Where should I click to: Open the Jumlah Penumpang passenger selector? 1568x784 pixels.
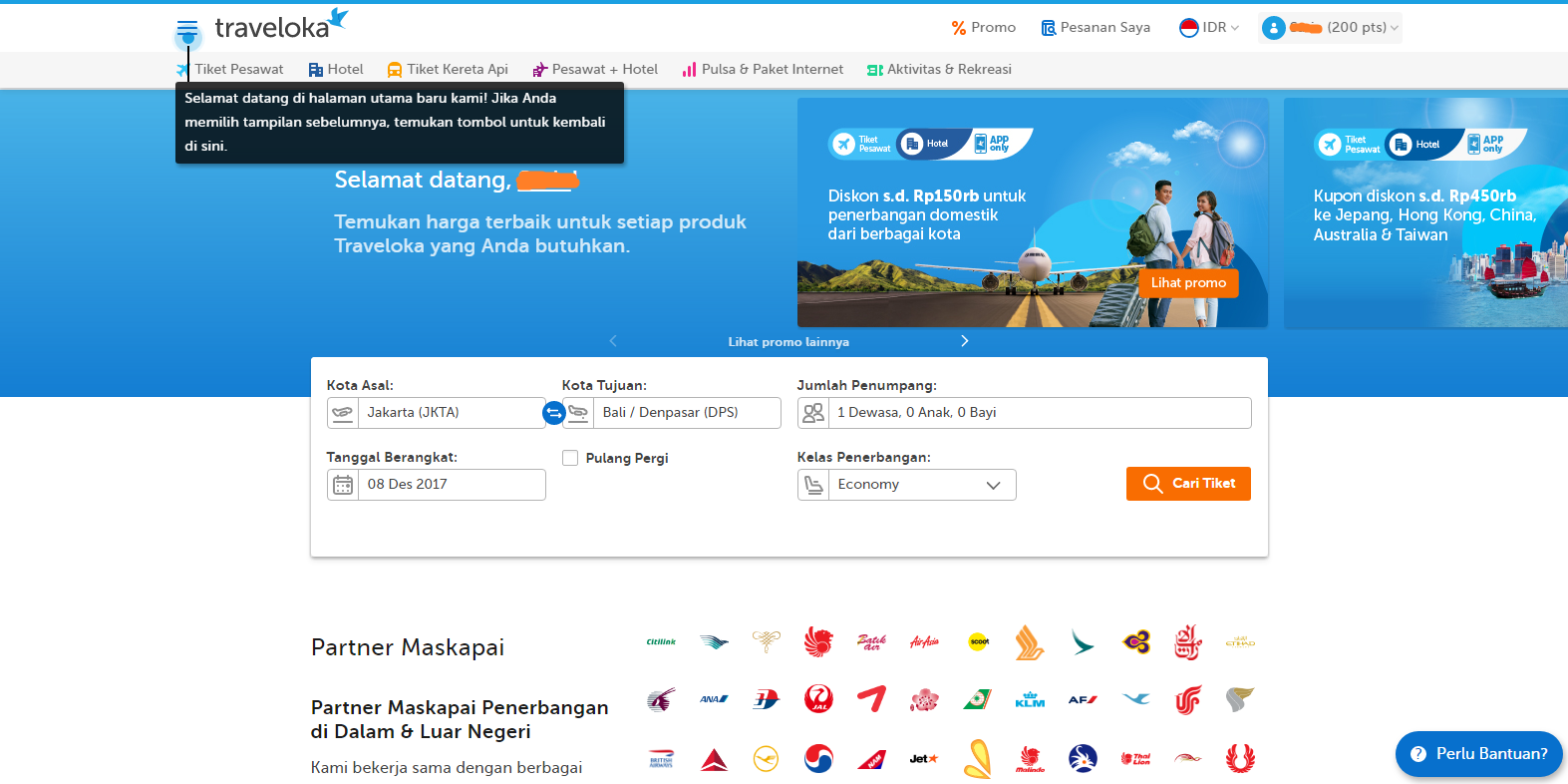[x=1024, y=413]
